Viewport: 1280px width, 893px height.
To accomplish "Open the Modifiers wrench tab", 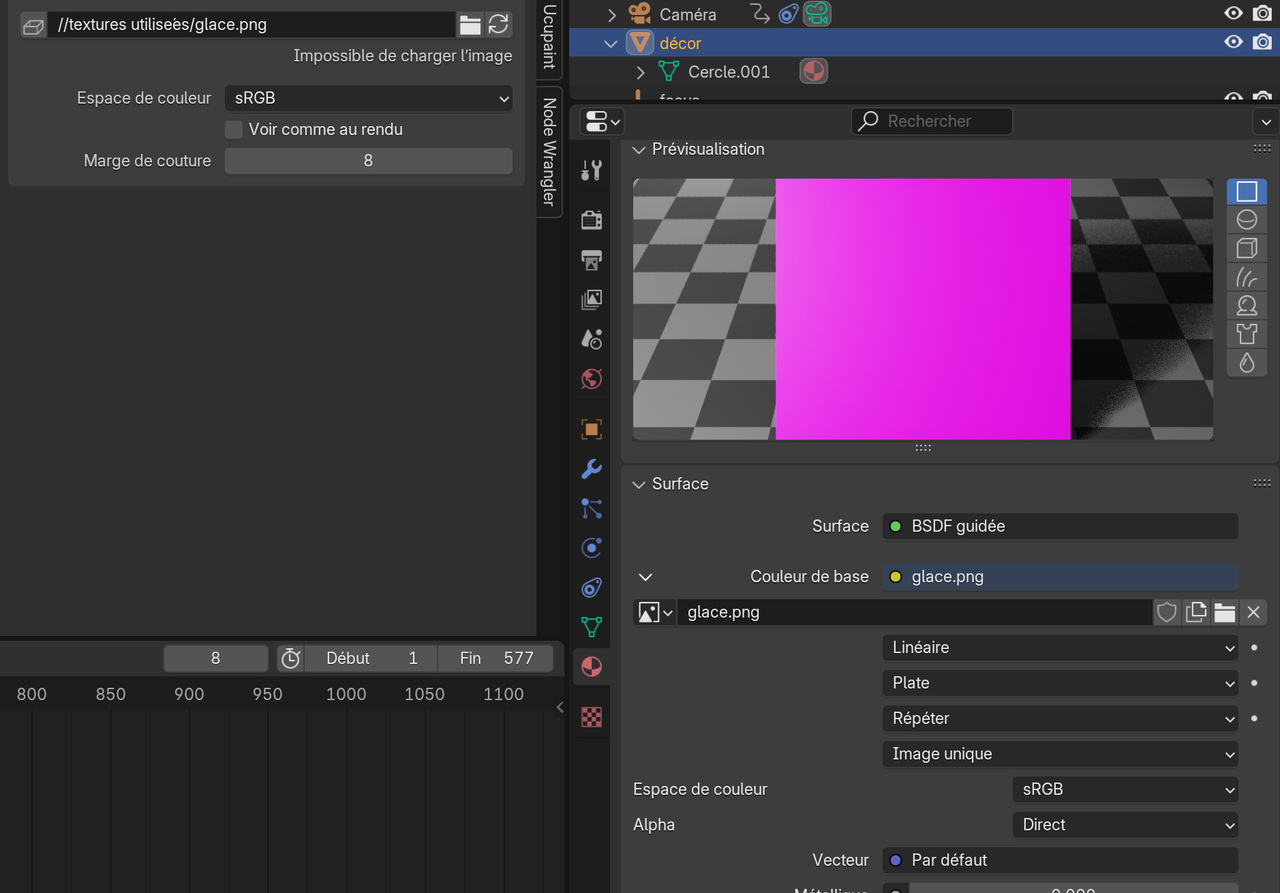I will [591, 469].
